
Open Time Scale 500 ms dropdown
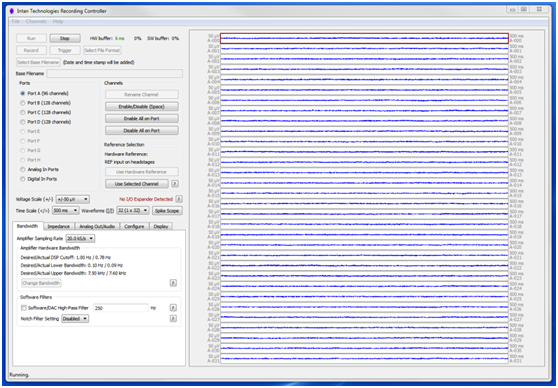click(x=65, y=211)
